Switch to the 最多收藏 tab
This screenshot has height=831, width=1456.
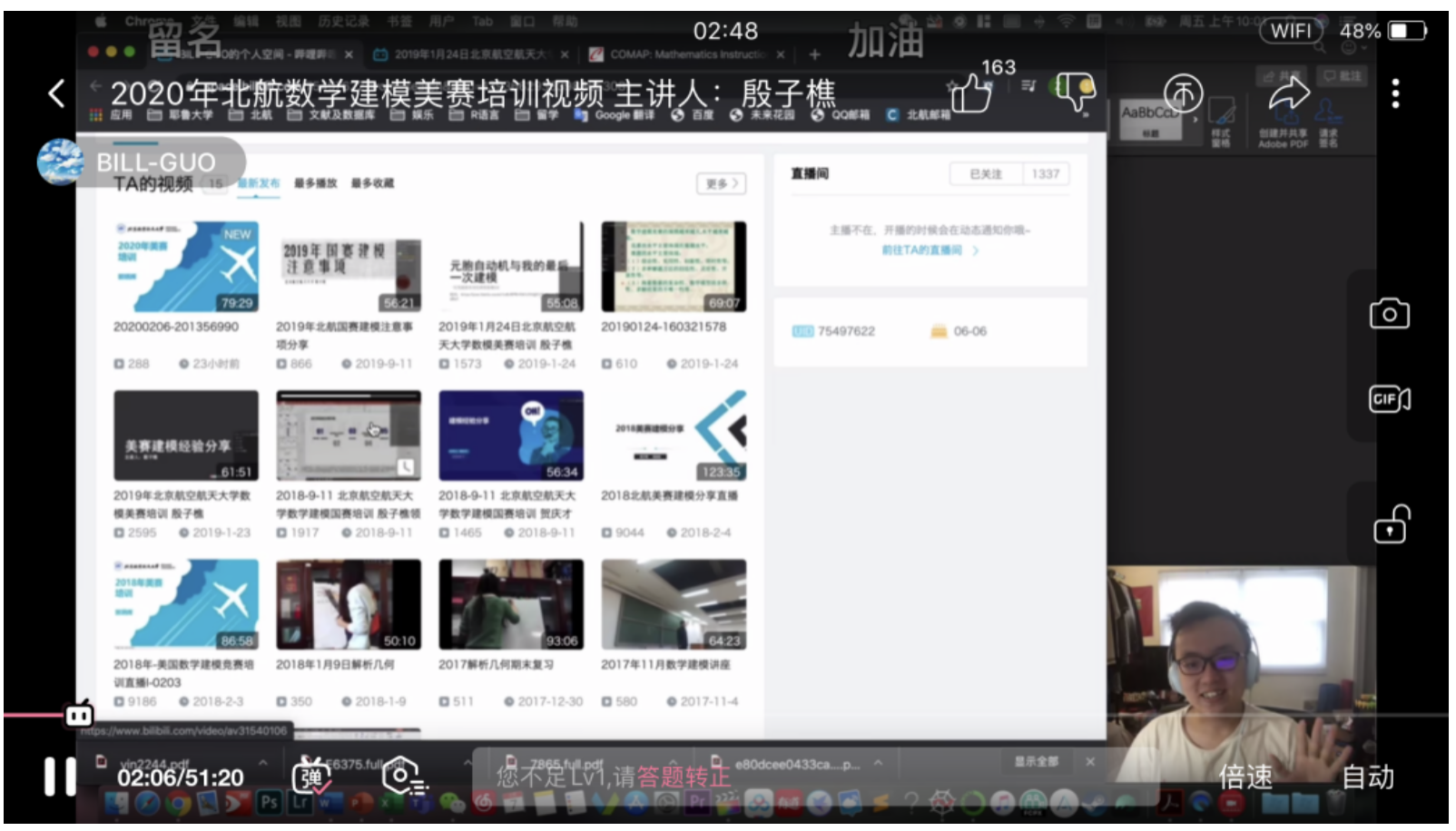click(372, 183)
